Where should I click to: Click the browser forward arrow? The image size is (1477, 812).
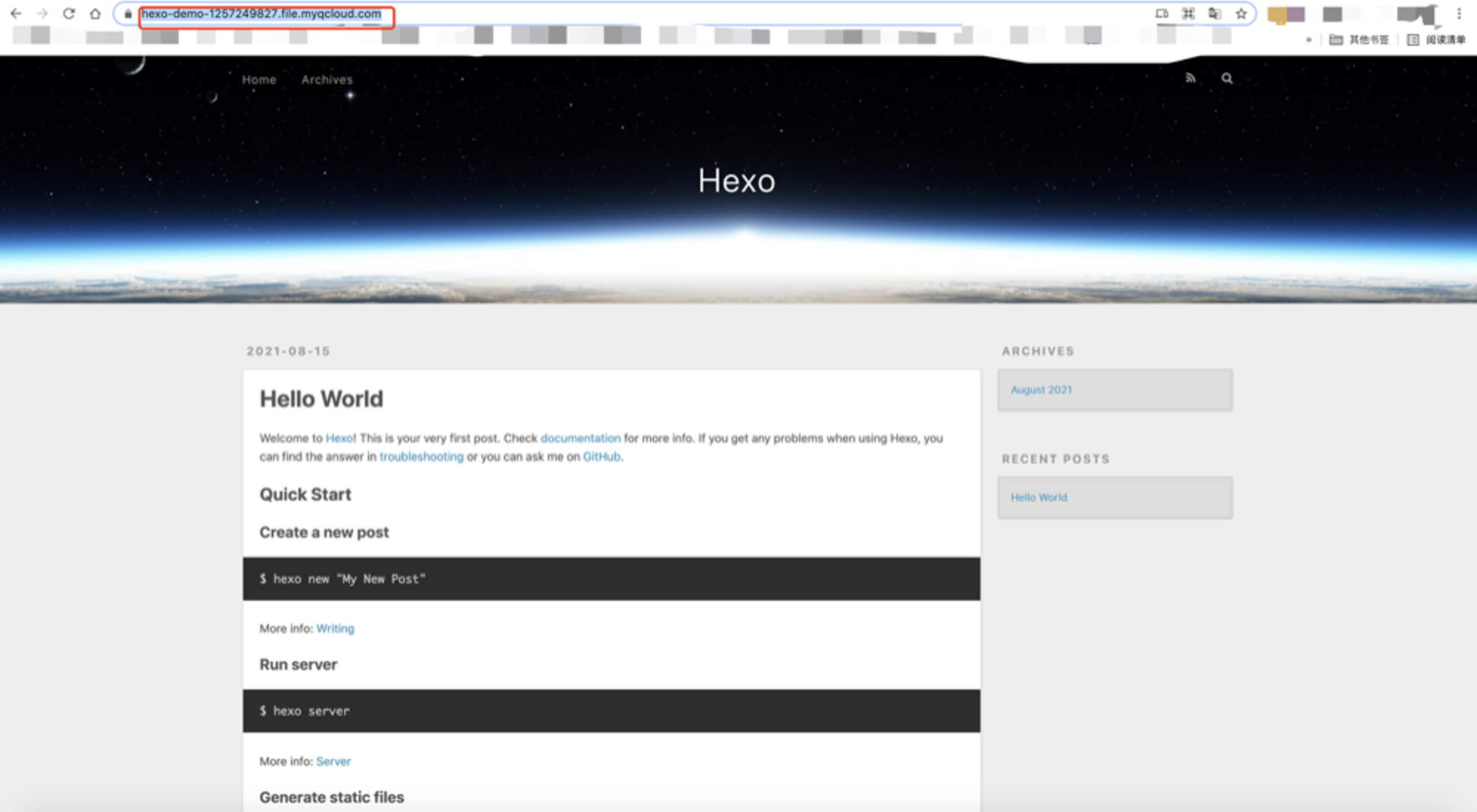pyautogui.click(x=42, y=13)
